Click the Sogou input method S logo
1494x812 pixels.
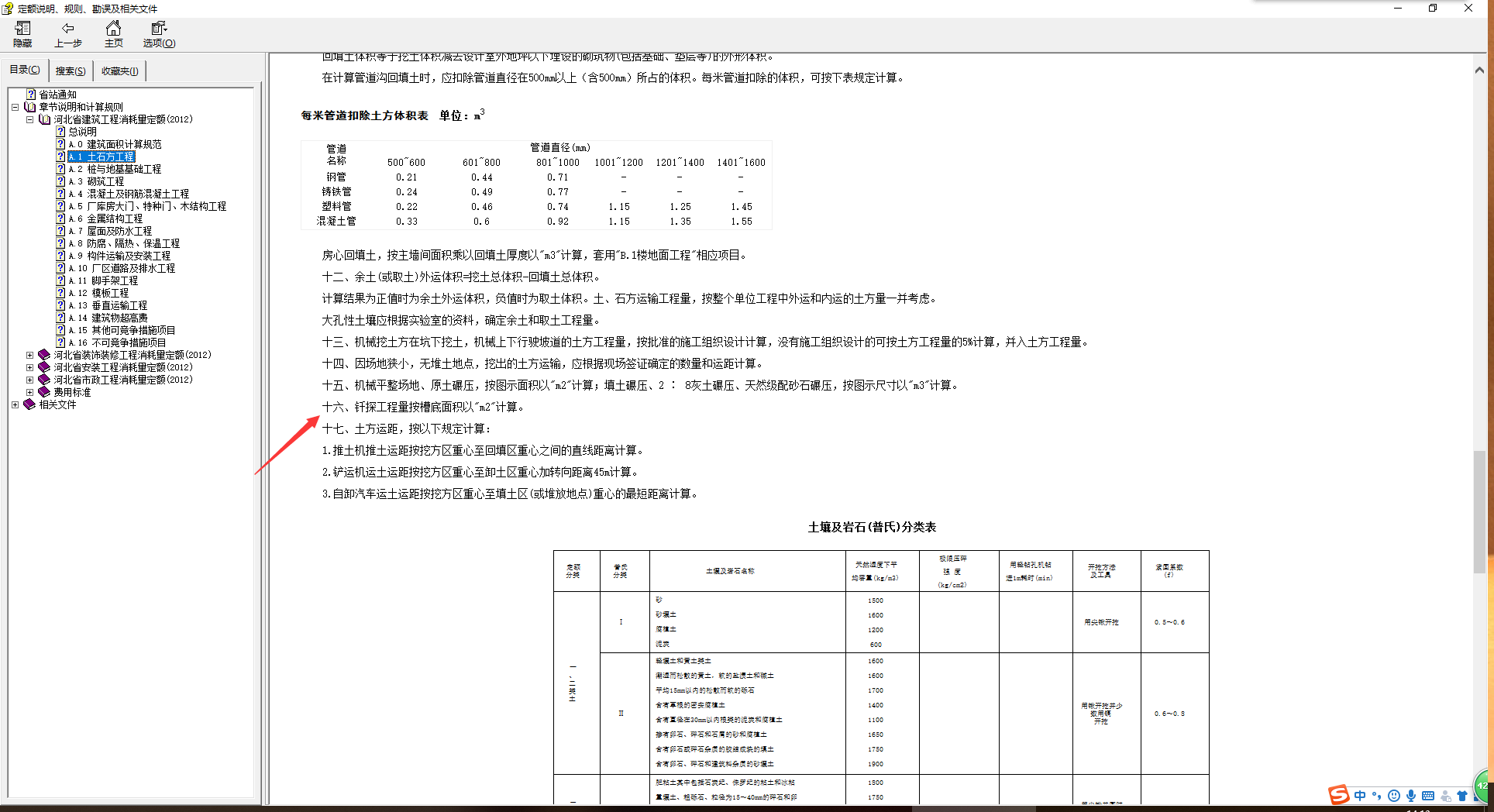click(x=1338, y=795)
